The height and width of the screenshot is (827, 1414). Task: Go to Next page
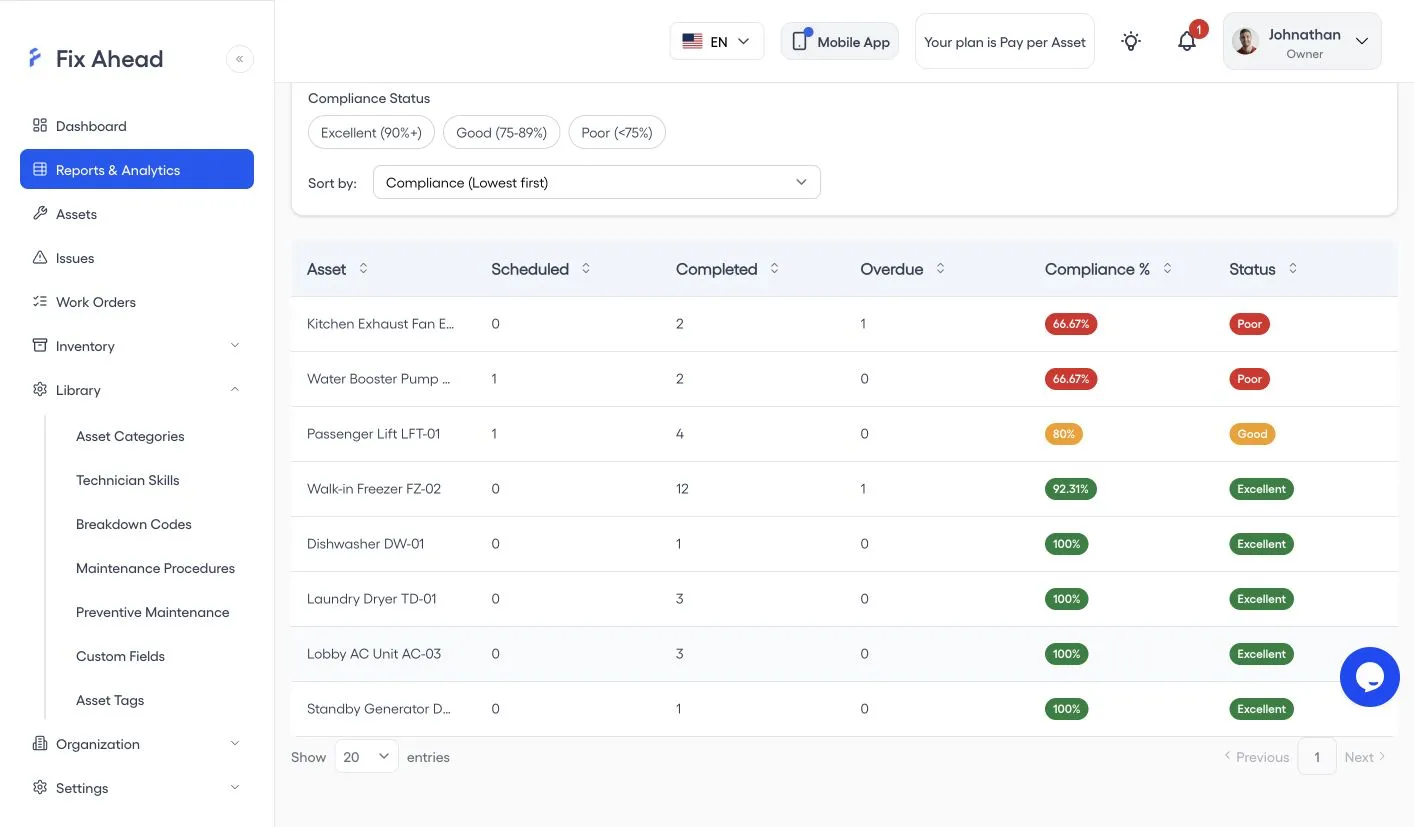[x=1365, y=757]
